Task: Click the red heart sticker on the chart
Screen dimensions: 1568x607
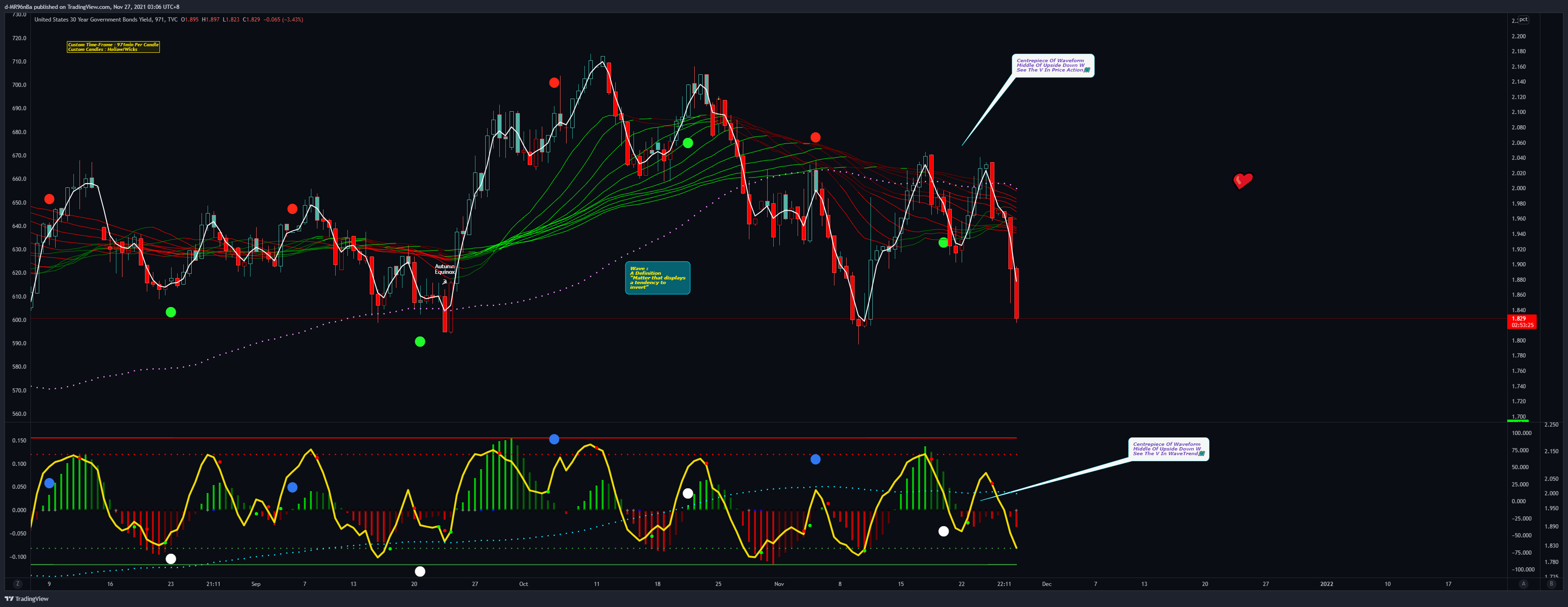Action: pos(1242,181)
